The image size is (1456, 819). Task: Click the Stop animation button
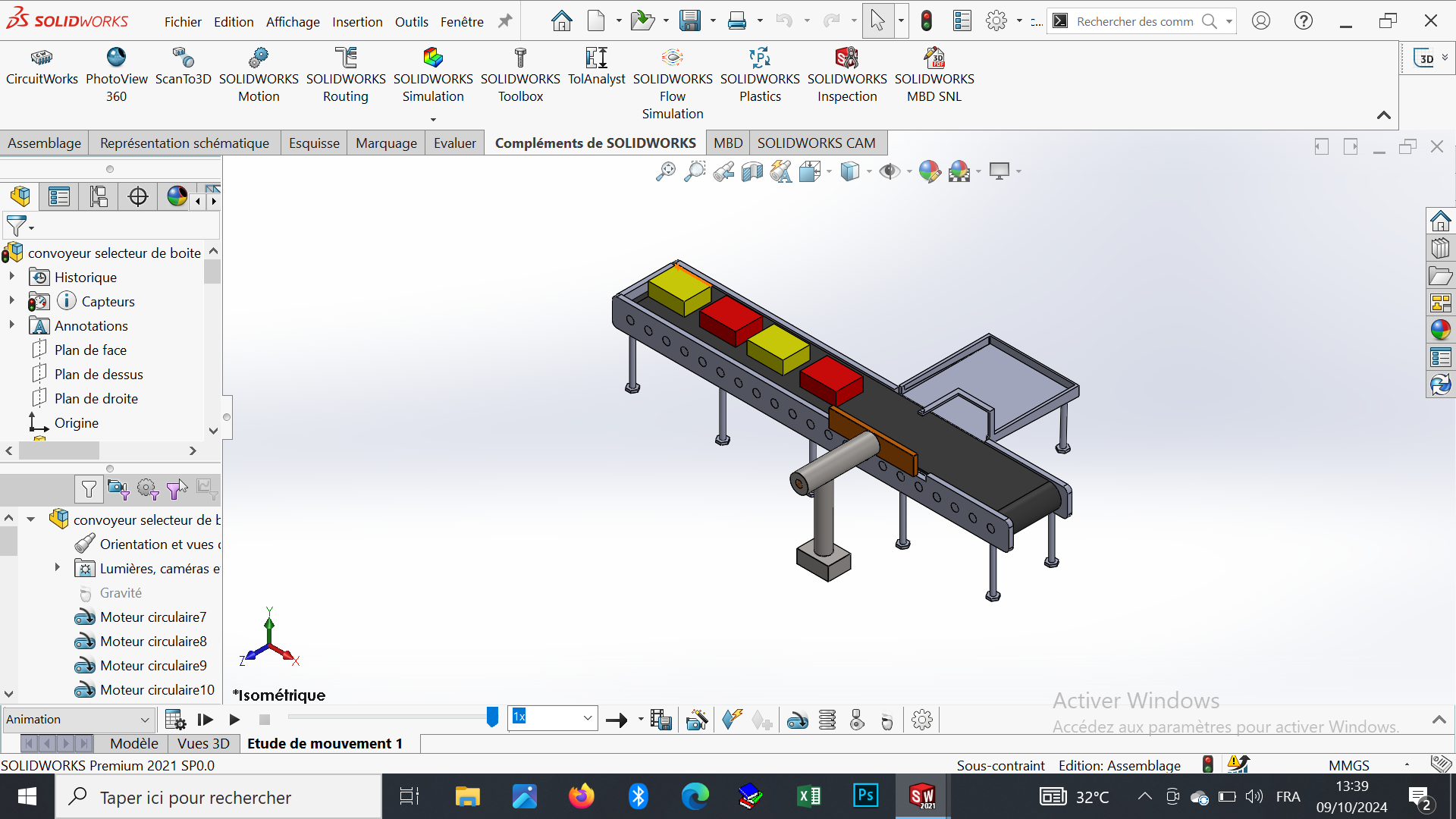pos(264,720)
